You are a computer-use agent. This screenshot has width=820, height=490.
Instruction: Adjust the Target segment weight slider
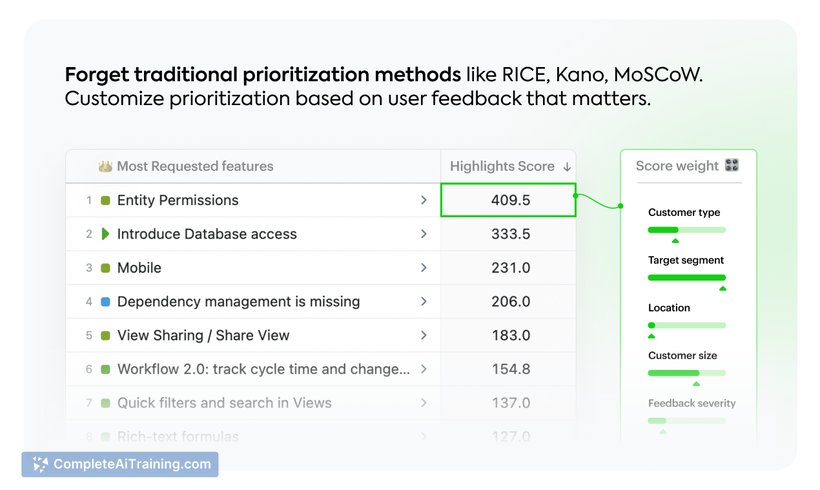(687, 277)
